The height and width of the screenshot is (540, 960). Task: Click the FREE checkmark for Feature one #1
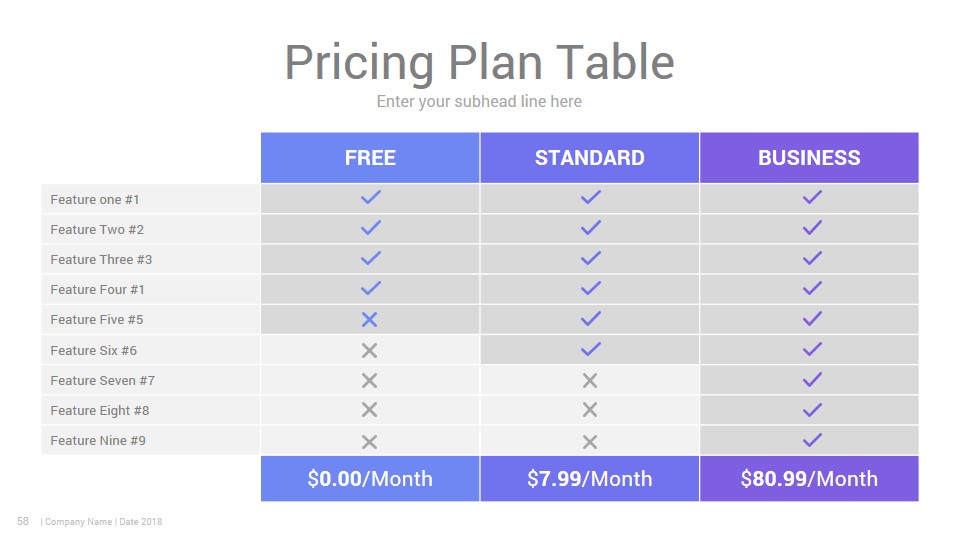[x=370, y=197]
